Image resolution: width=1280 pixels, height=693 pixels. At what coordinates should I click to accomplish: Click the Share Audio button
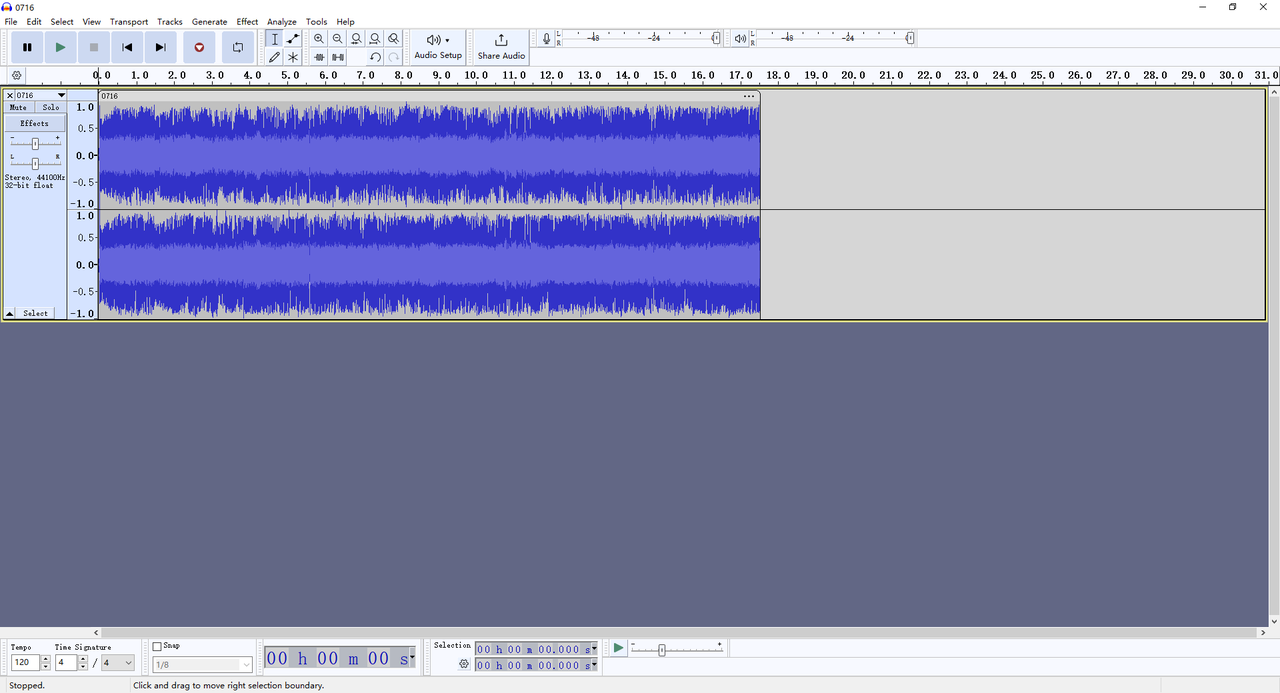point(501,47)
